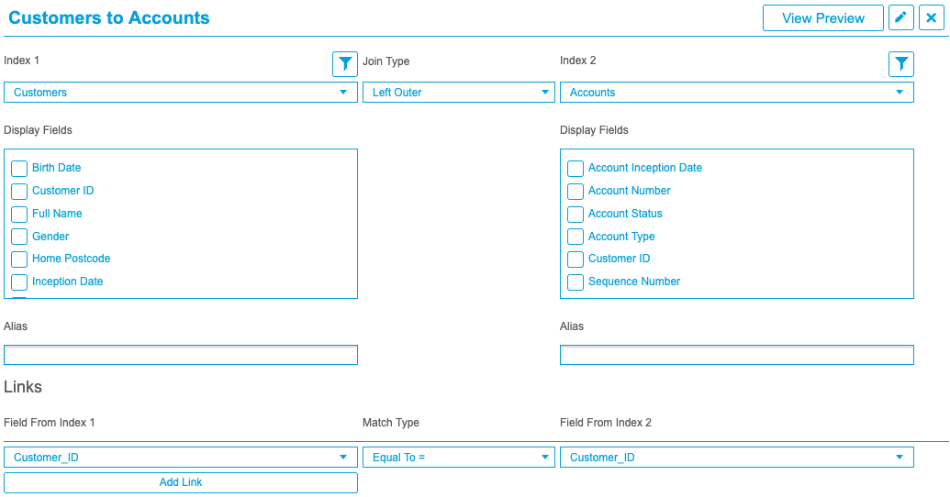Click View Preview button
The image size is (950, 497).
click(823, 18)
